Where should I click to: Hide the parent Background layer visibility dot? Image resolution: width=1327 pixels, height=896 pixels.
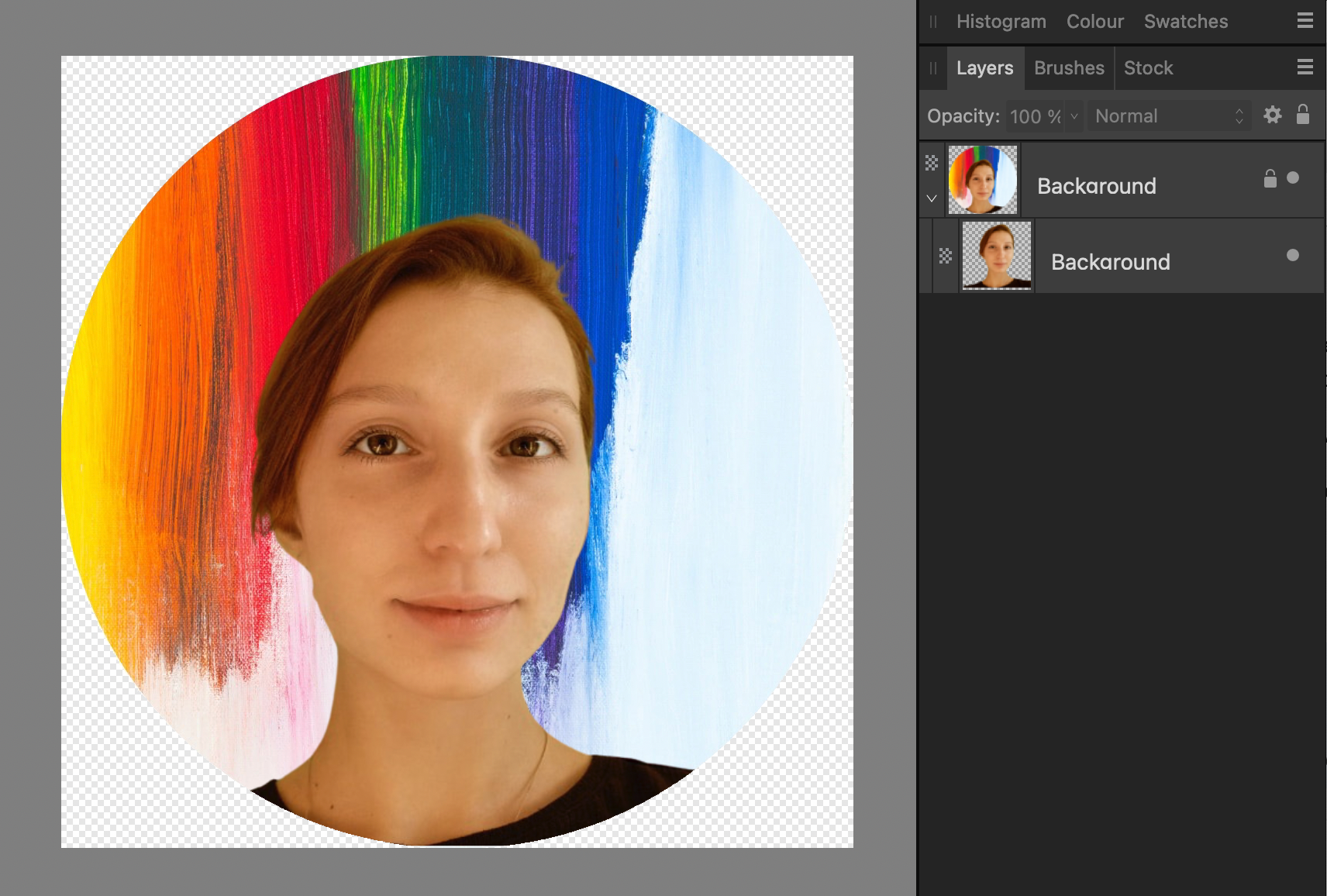click(1293, 177)
